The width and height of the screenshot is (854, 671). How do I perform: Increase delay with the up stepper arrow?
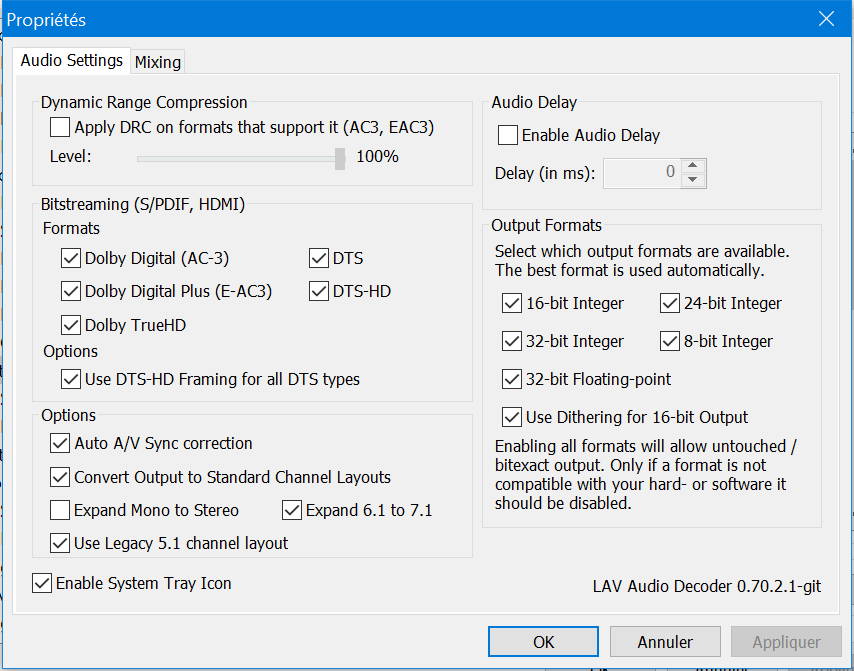click(694, 165)
